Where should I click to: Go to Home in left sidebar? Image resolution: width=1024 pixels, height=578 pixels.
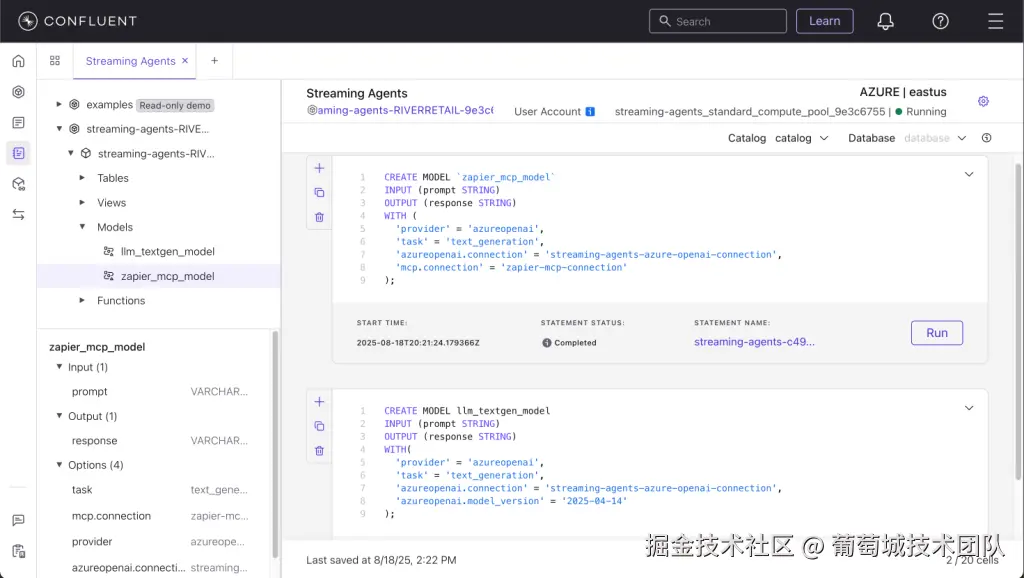[18, 61]
